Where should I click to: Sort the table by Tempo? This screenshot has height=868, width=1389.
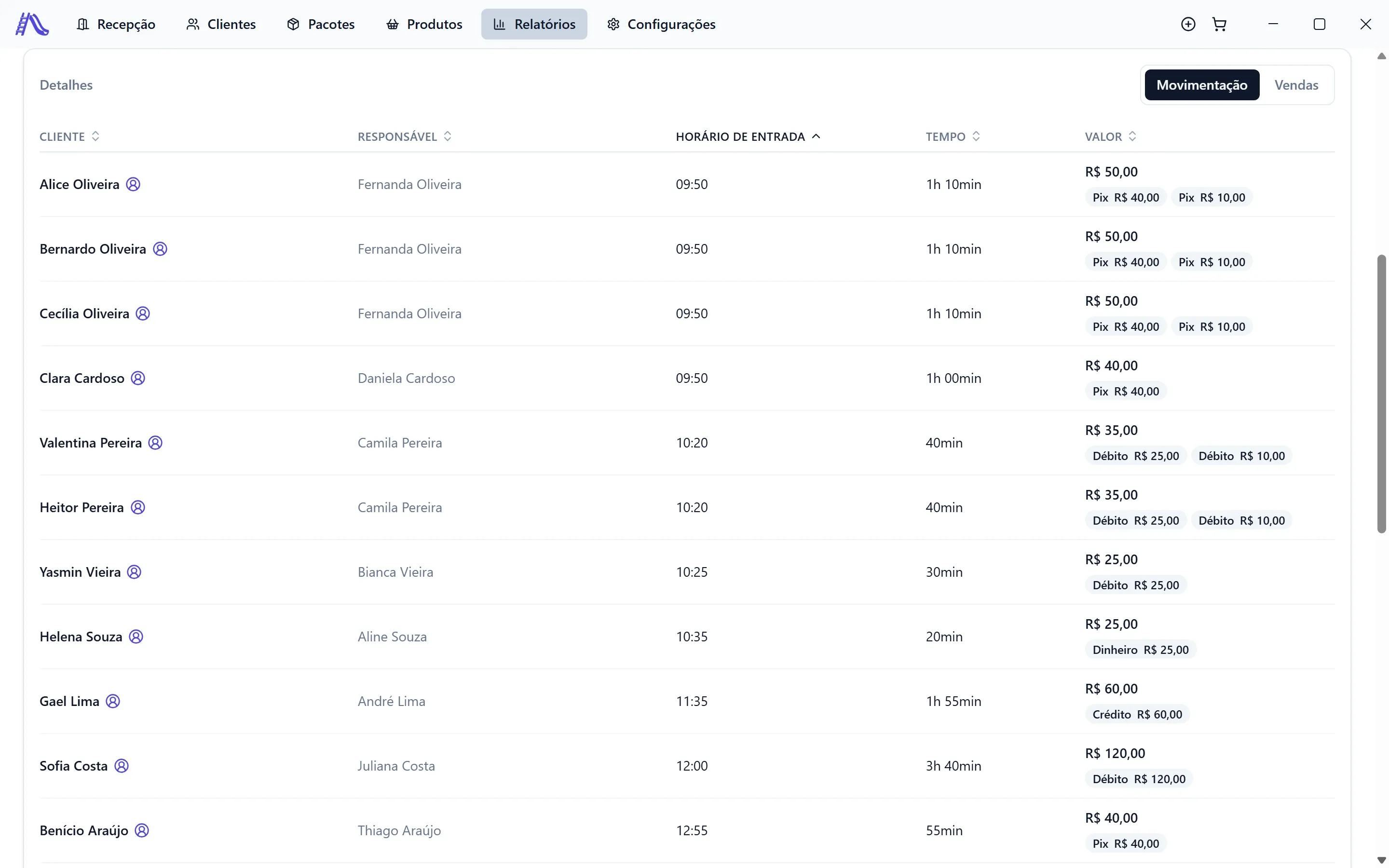click(x=953, y=136)
